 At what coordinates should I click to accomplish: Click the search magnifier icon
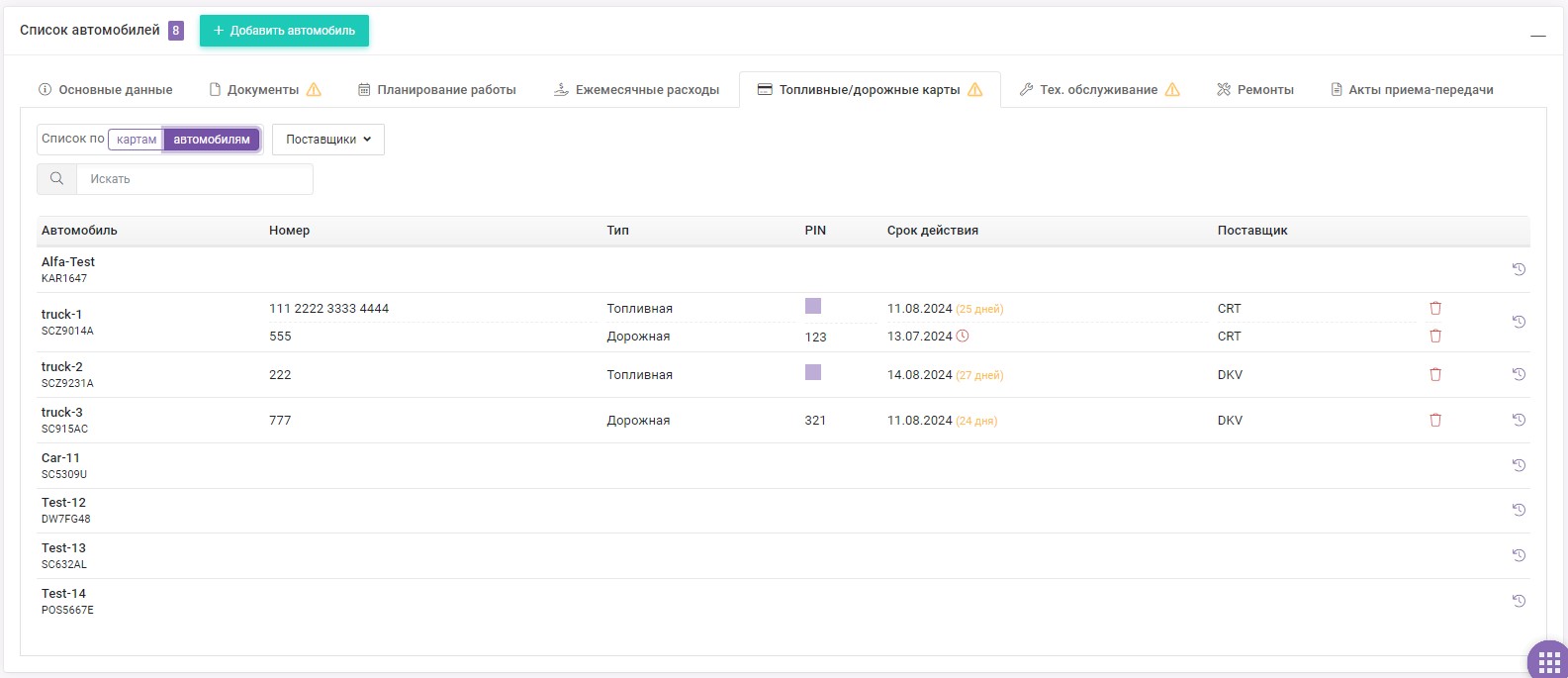pos(56,179)
